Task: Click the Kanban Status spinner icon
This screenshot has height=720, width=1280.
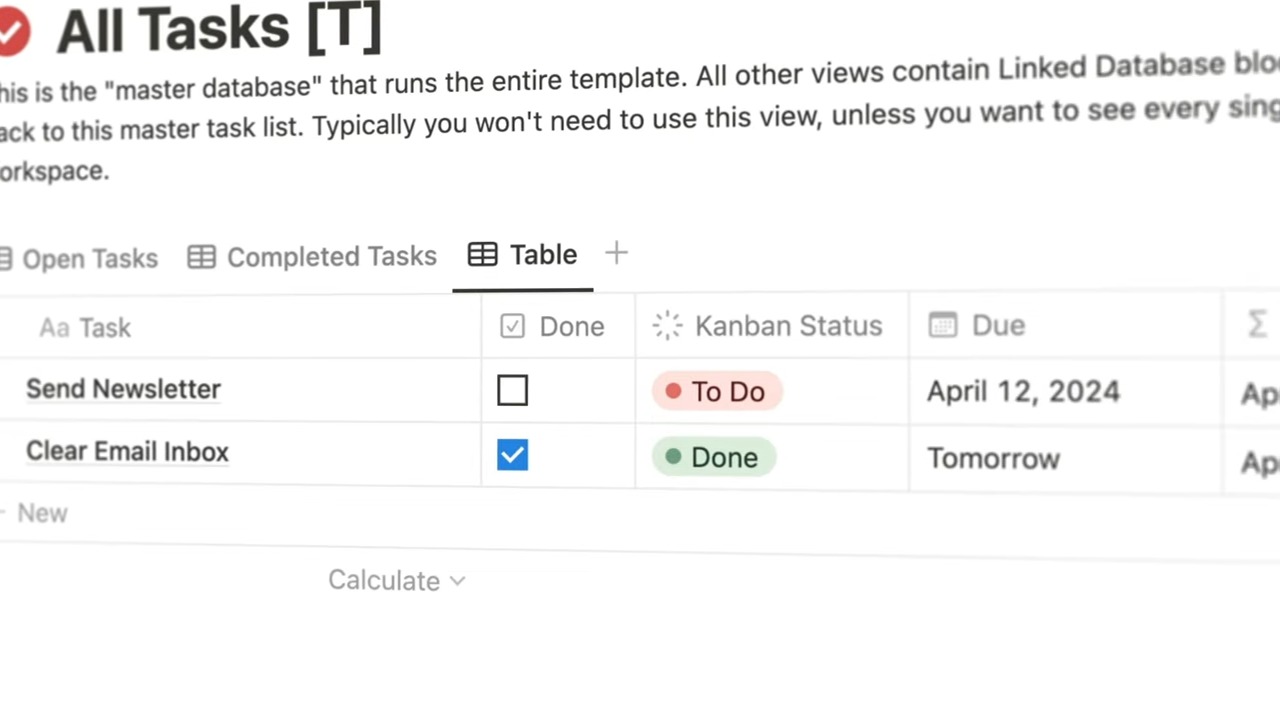Action: (x=667, y=325)
